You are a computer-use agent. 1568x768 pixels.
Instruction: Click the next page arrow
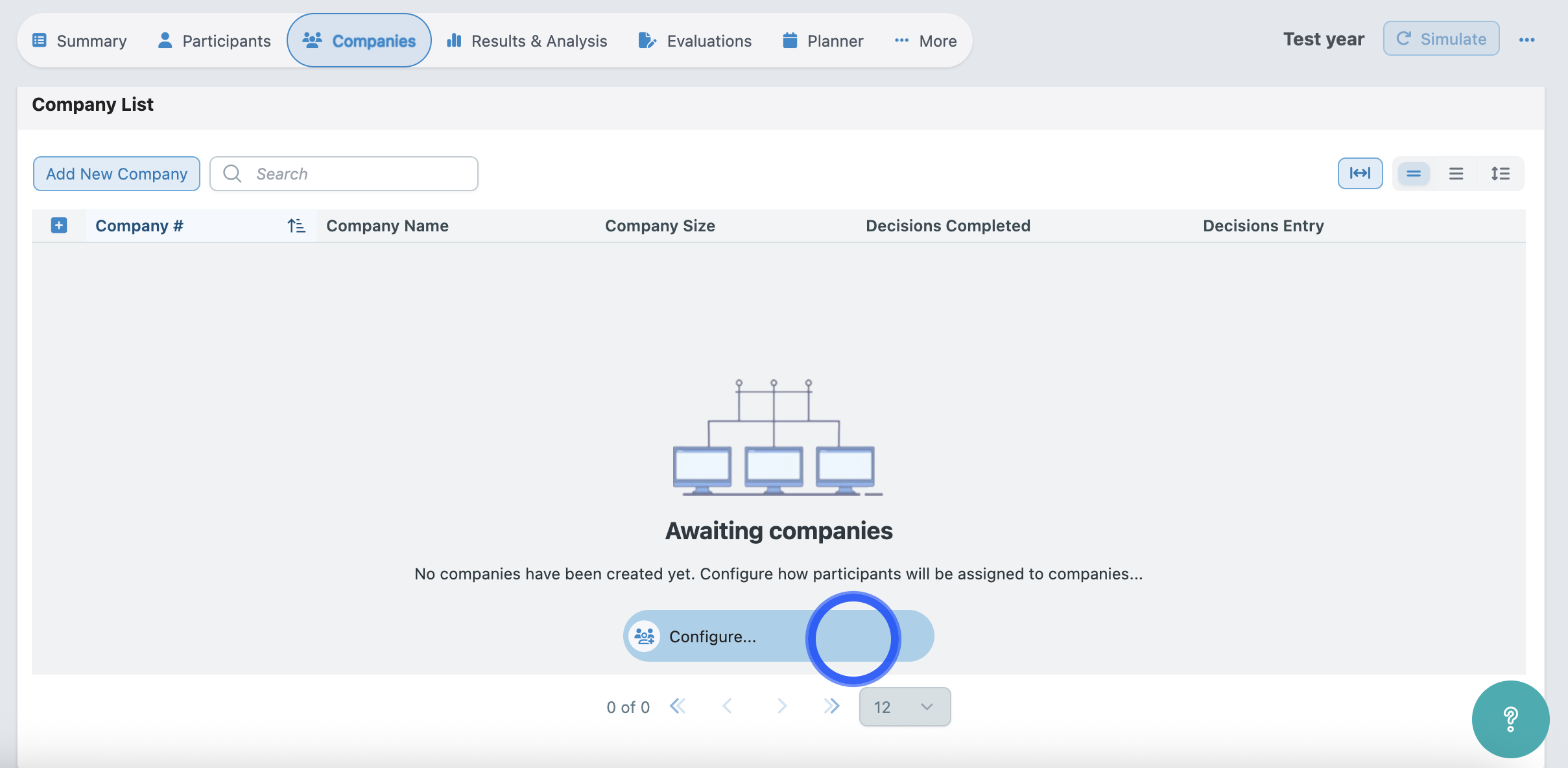click(x=782, y=706)
